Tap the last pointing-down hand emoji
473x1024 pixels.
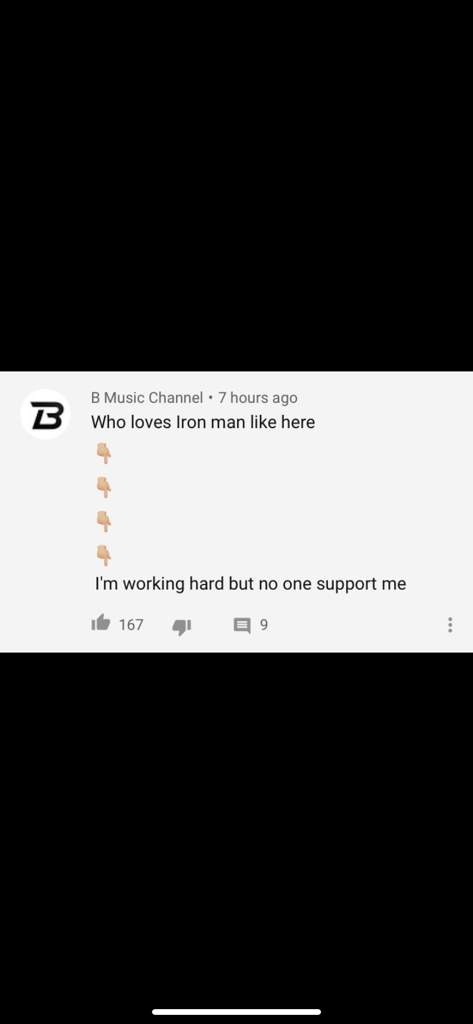tap(103, 554)
